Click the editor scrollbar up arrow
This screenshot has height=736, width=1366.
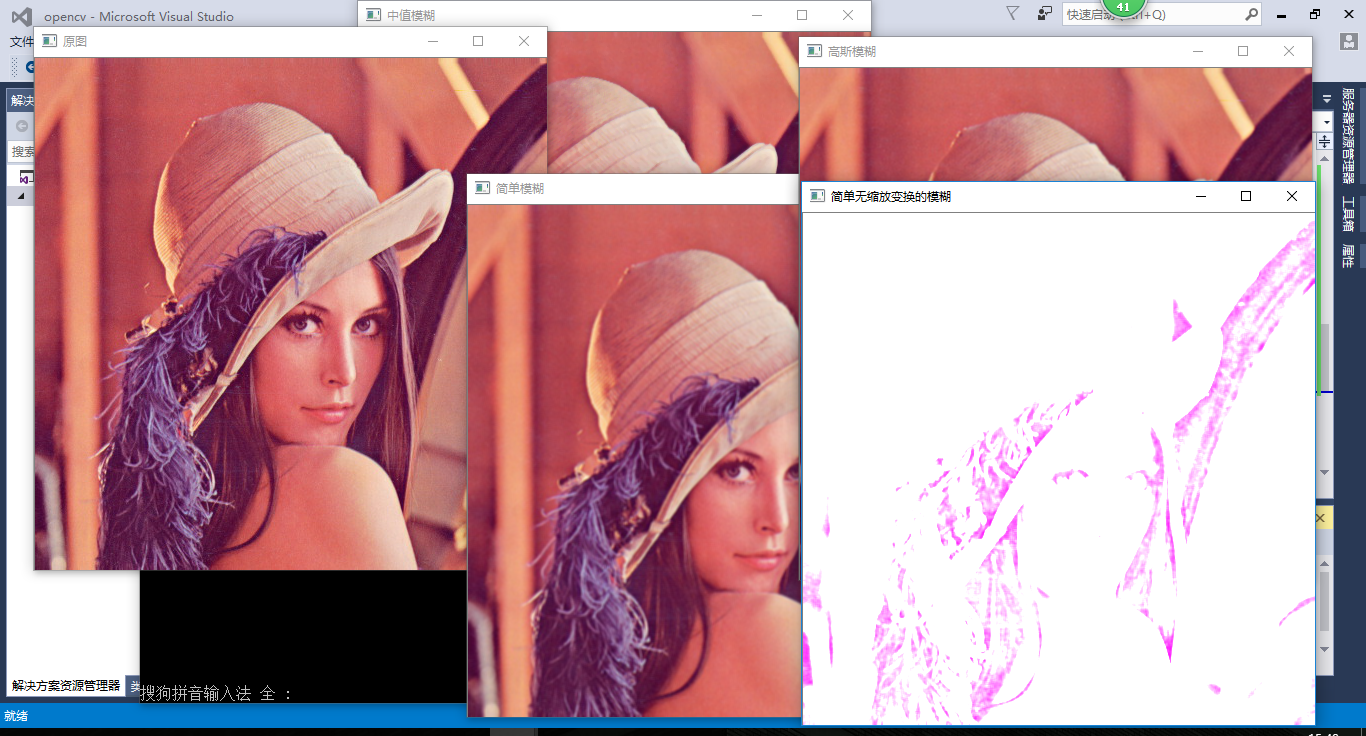tap(1326, 159)
